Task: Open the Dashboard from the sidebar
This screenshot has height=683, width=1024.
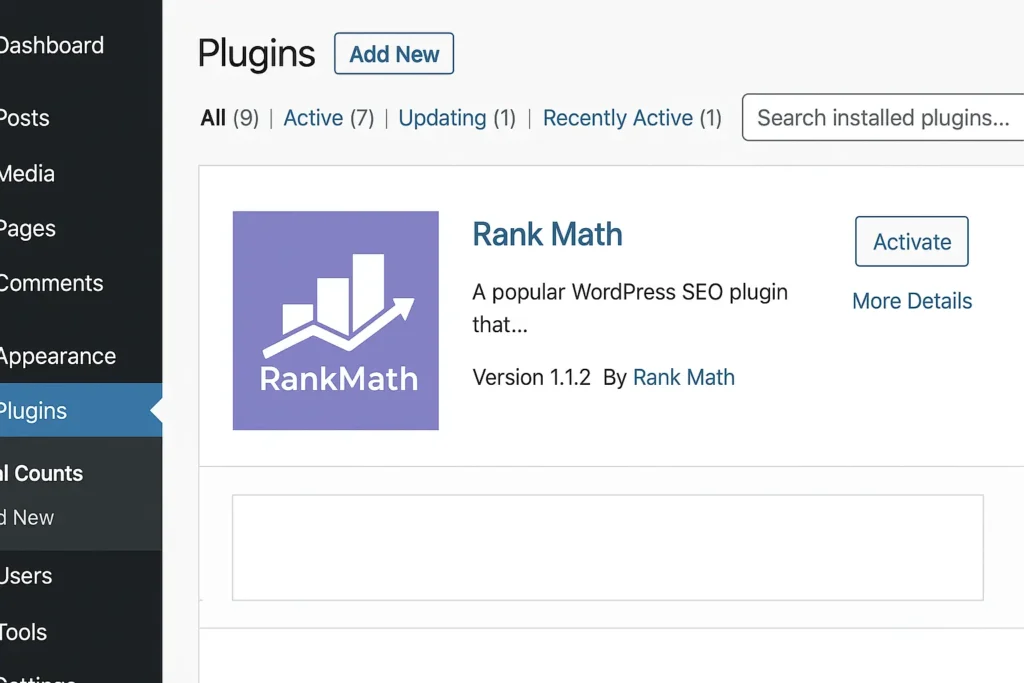Action: [52, 45]
